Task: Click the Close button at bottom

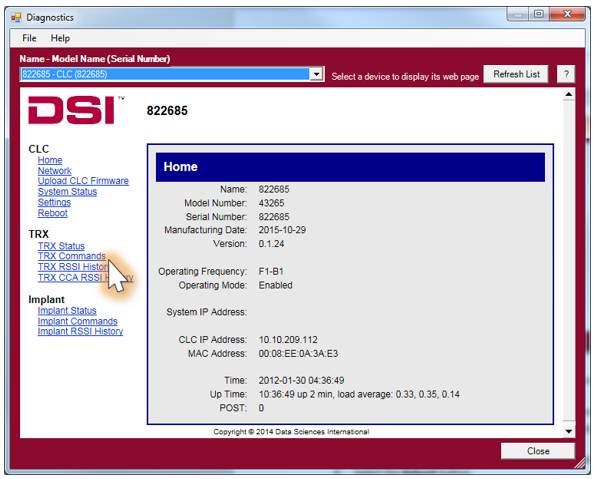Action: 538,451
